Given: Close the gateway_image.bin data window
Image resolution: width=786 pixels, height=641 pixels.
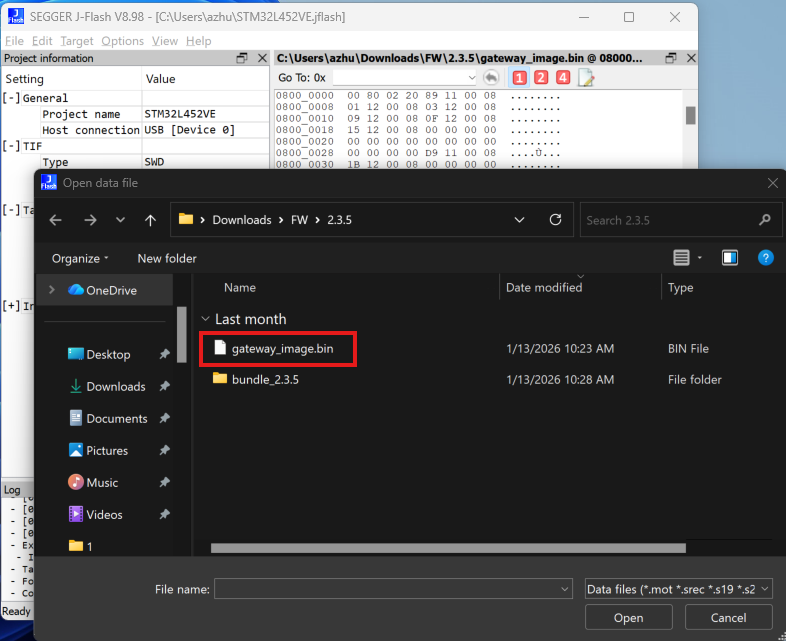Looking at the screenshot, I should point(691,58).
